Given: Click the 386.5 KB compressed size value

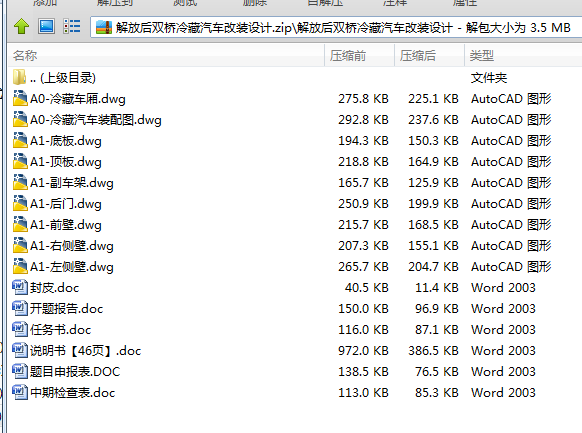Looking at the screenshot, I should [x=433, y=351].
